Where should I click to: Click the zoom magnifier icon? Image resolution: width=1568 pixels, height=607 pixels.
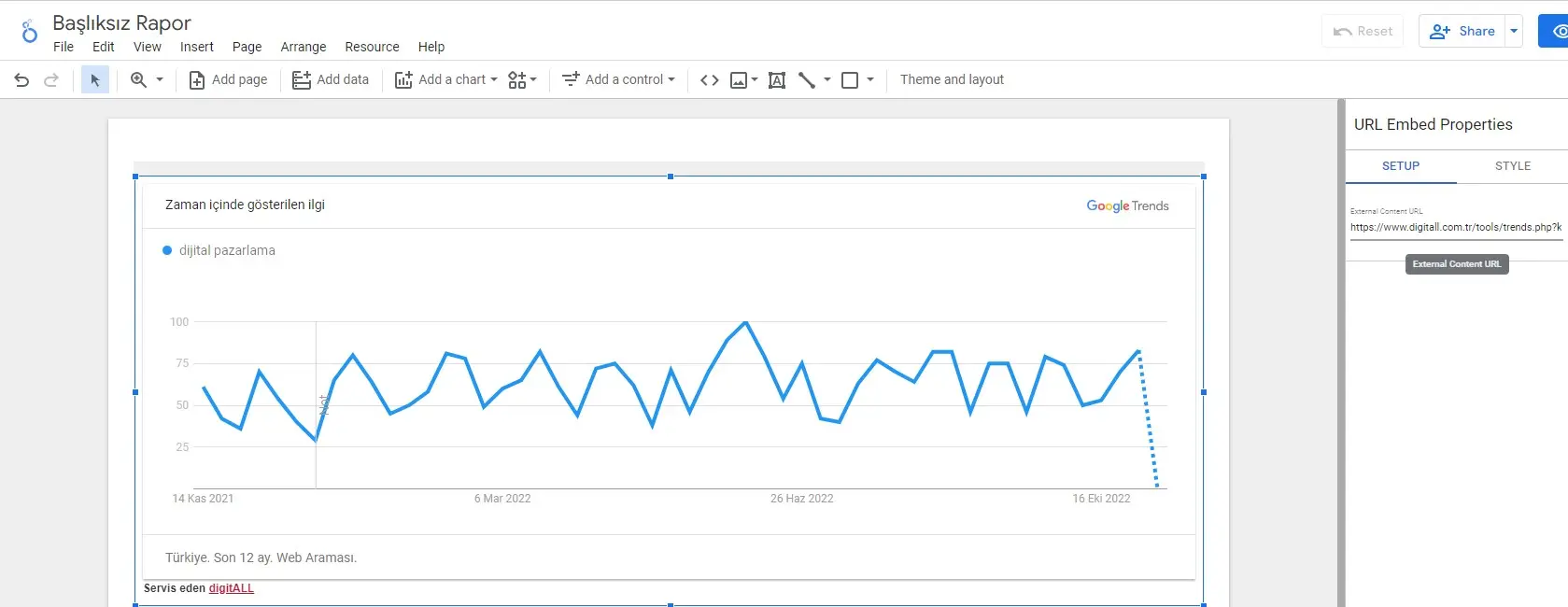138,80
